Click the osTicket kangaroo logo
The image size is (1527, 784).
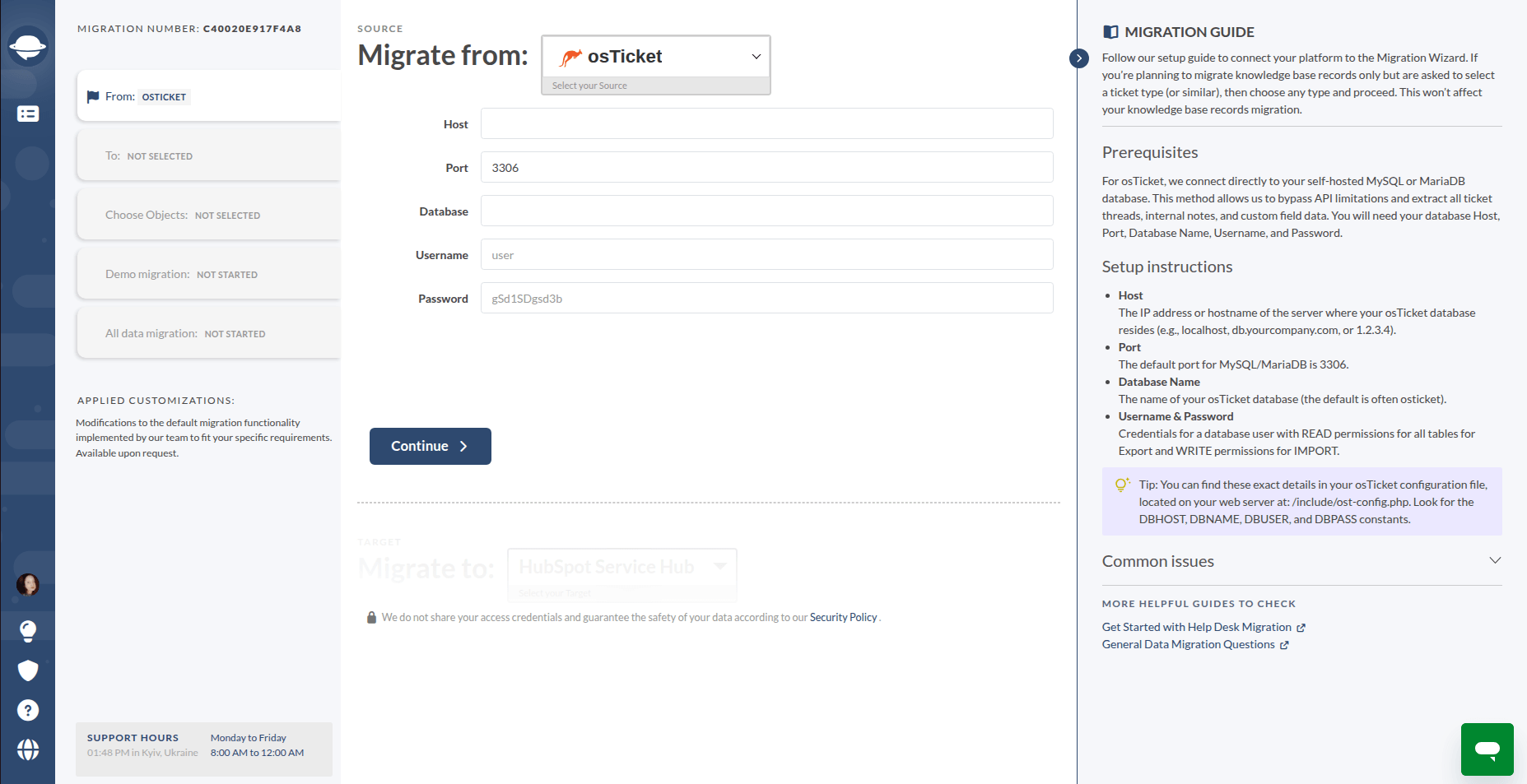point(570,57)
